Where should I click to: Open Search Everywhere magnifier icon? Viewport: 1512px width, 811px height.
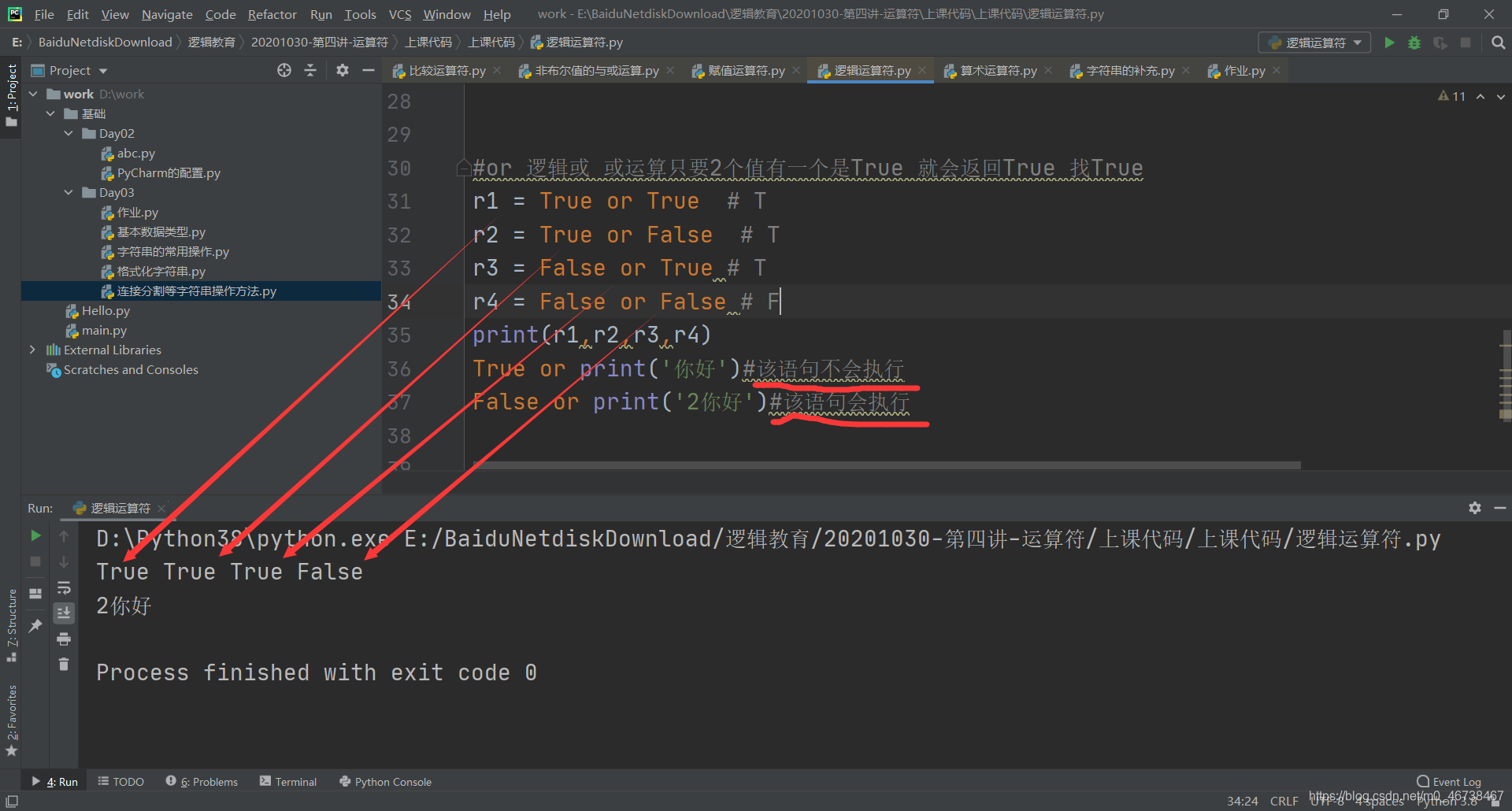(1498, 43)
